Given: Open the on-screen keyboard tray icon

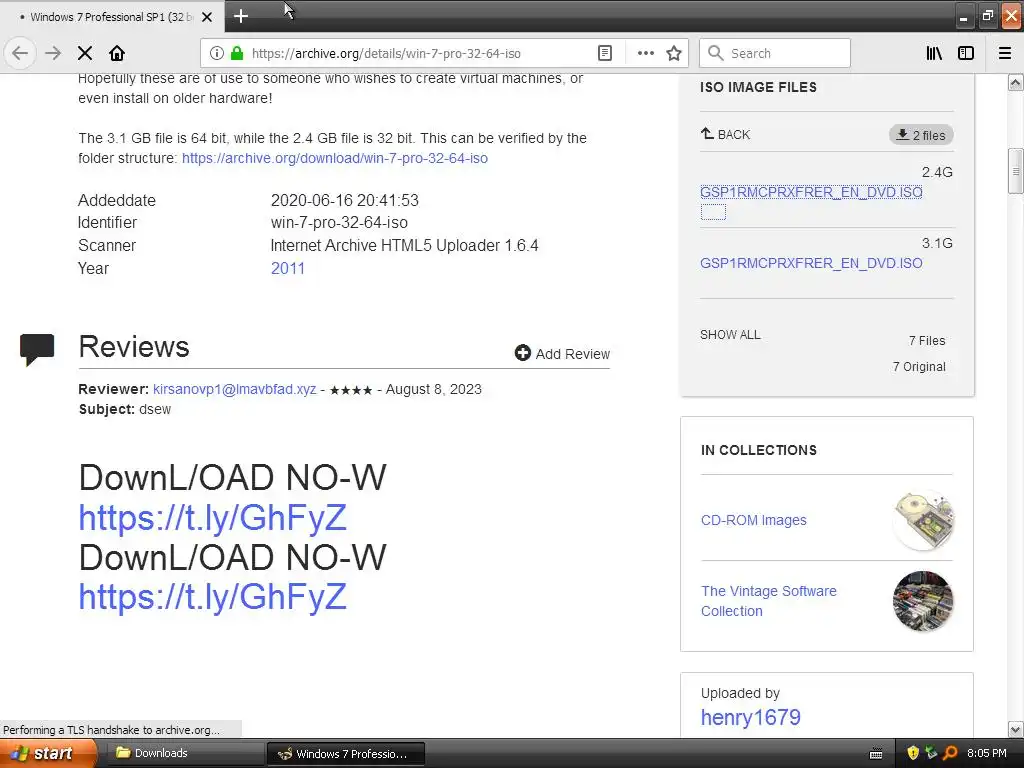Looking at the screenshot, I should click(x=876, y=754).
